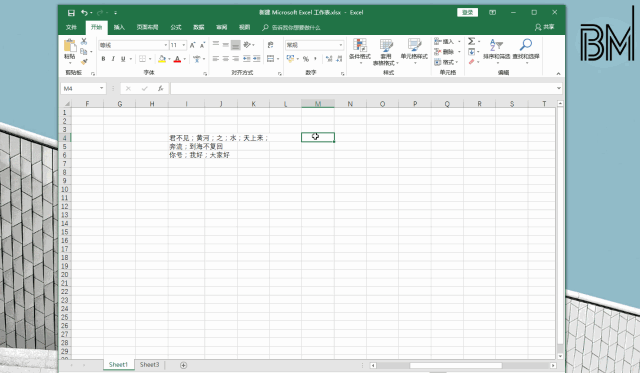Open the font size 11 dropdown
This screenshot has height=373, width=640.
[x=184, y=45]
